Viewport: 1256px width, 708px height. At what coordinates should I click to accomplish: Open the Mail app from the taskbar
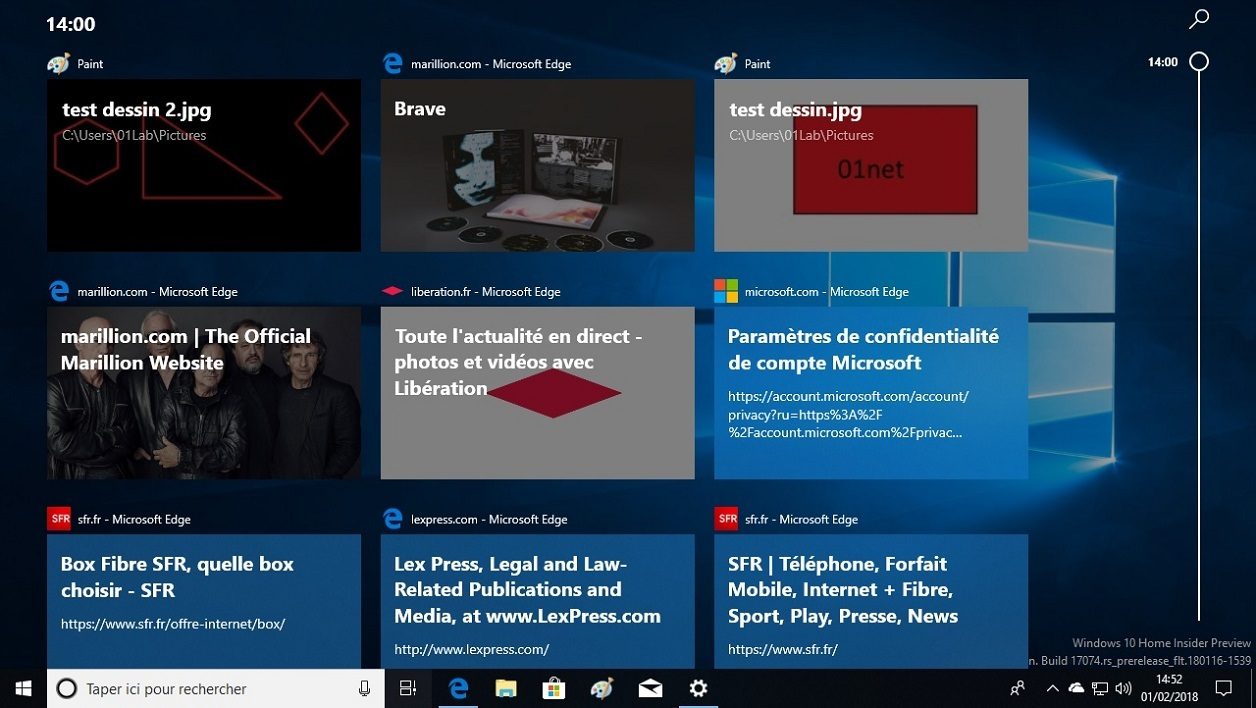[x=650, y=688]
